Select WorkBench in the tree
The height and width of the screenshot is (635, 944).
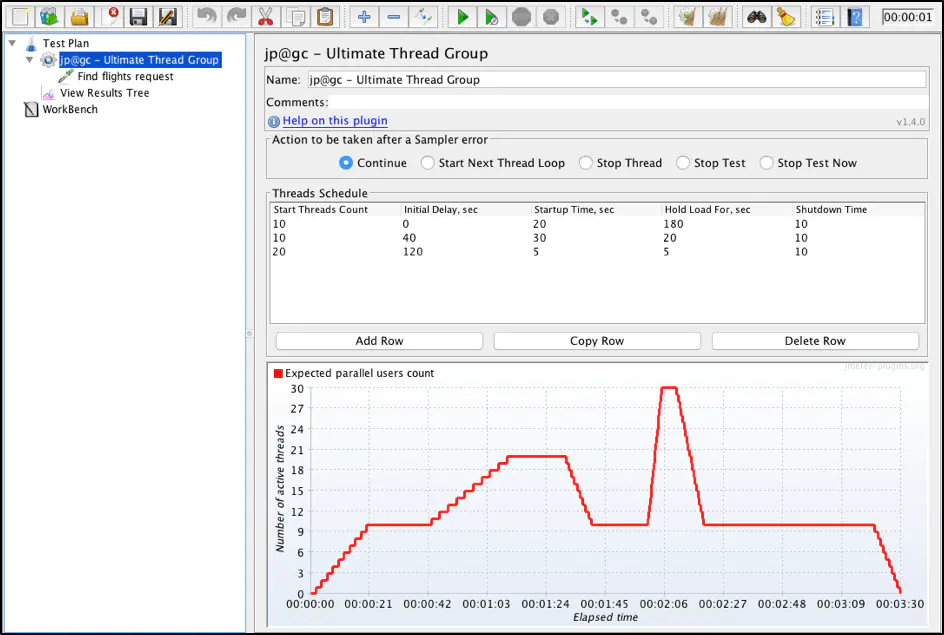70,109
